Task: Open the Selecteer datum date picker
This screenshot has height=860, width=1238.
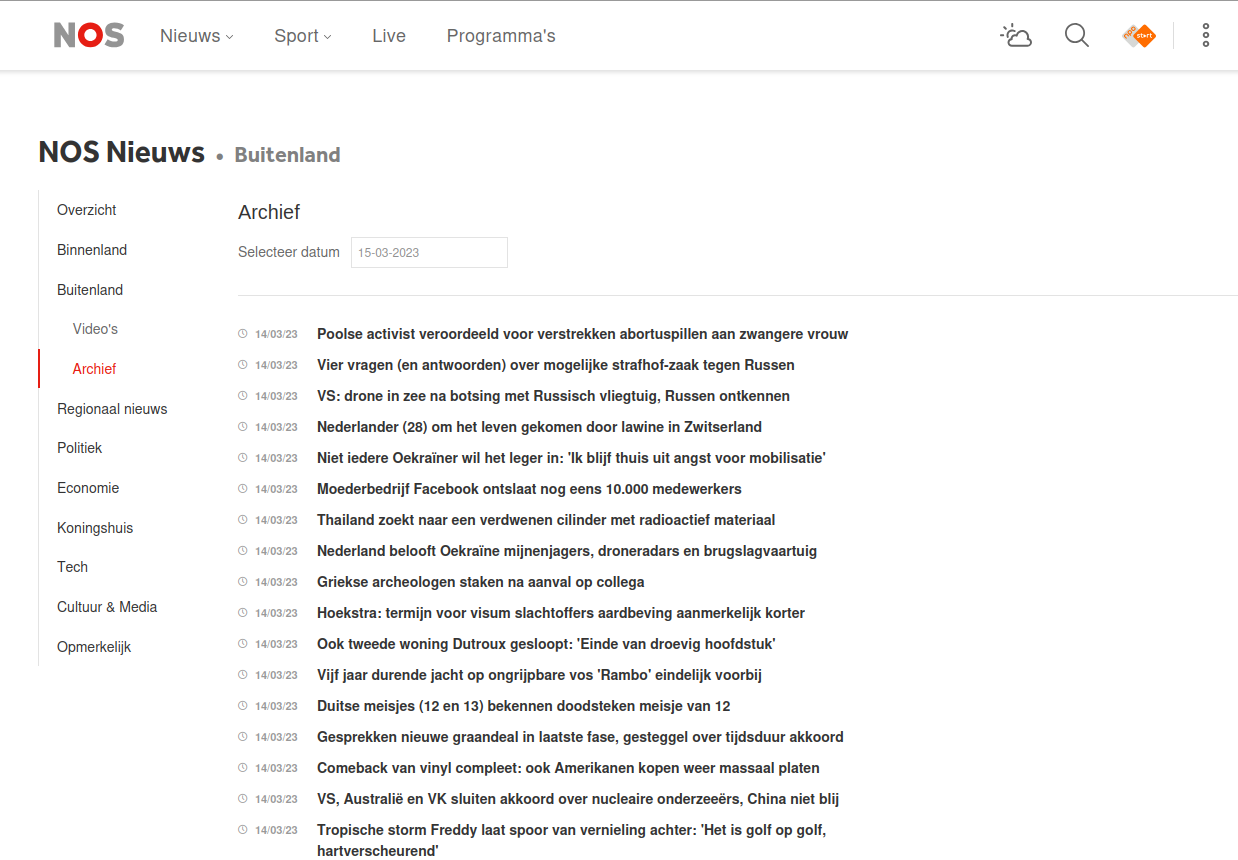Action: 429,253
